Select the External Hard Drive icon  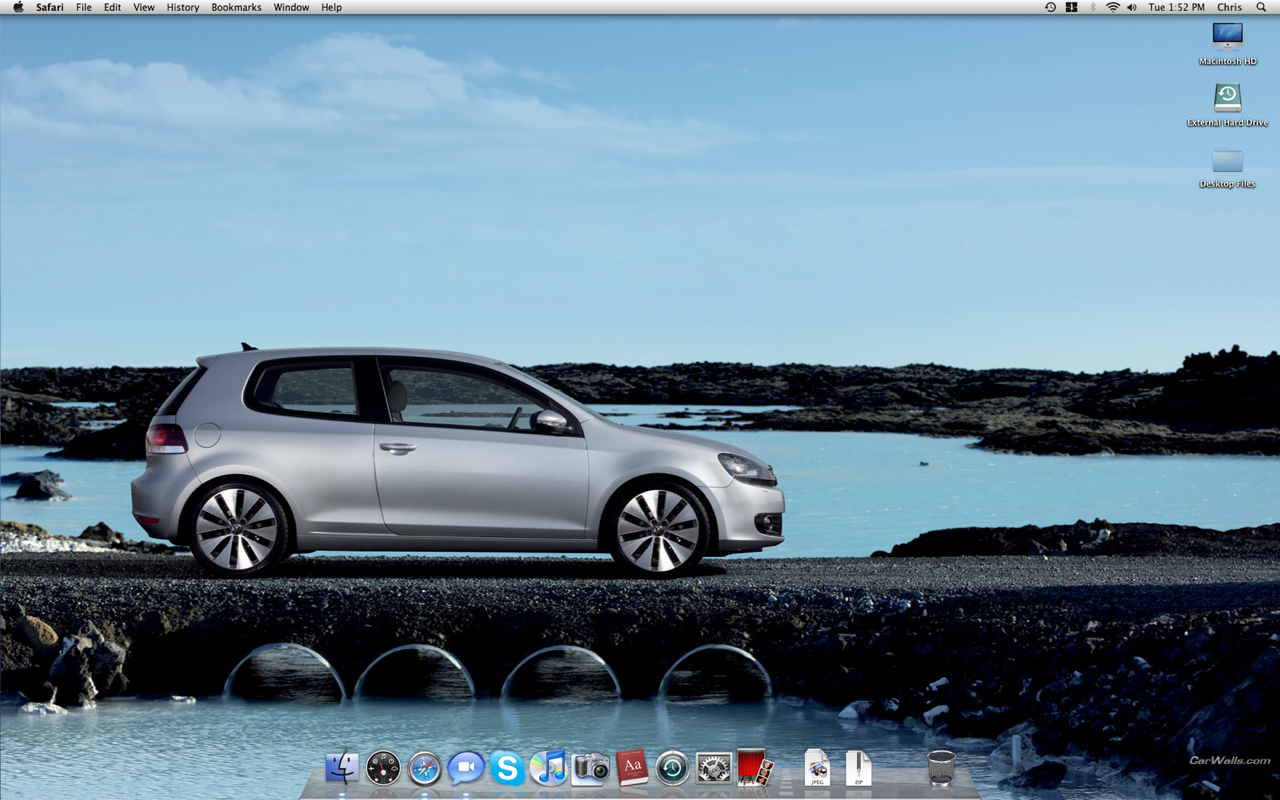1227,99
